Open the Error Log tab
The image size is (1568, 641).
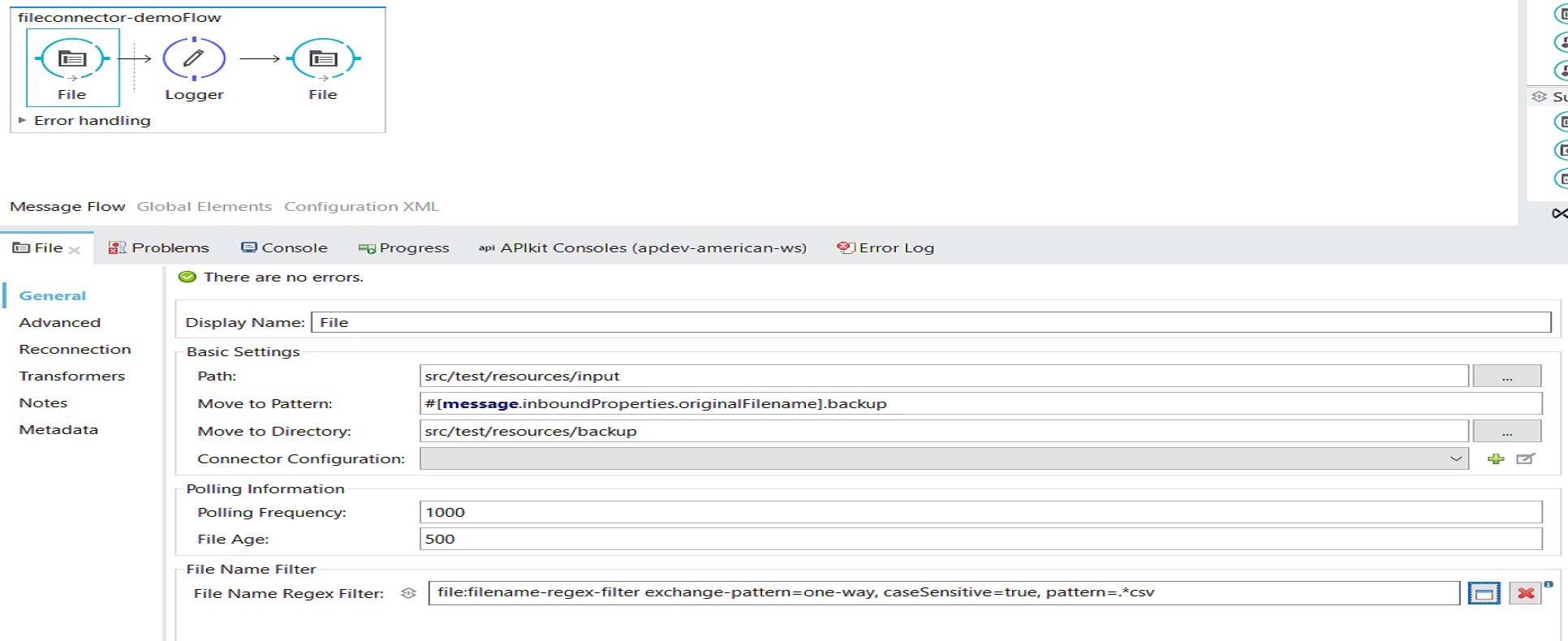pos(886,248)
